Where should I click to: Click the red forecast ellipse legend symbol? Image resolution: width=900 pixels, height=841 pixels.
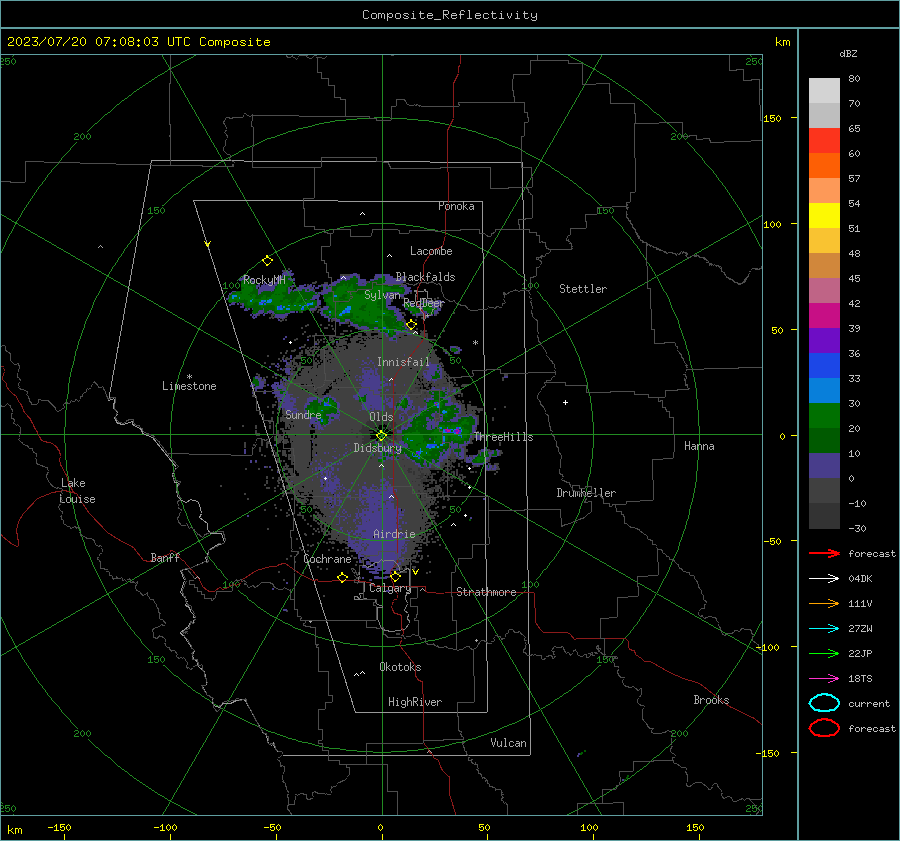coord(824,728)
